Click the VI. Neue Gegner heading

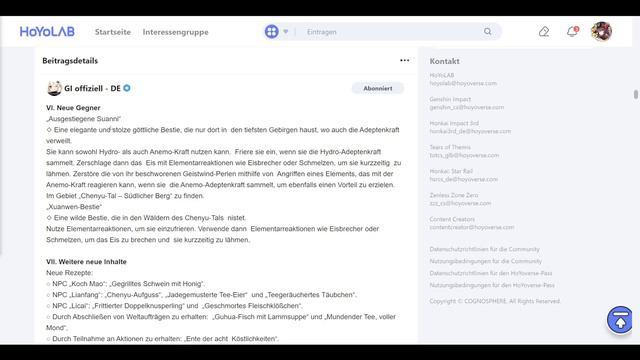pos(73,108)
